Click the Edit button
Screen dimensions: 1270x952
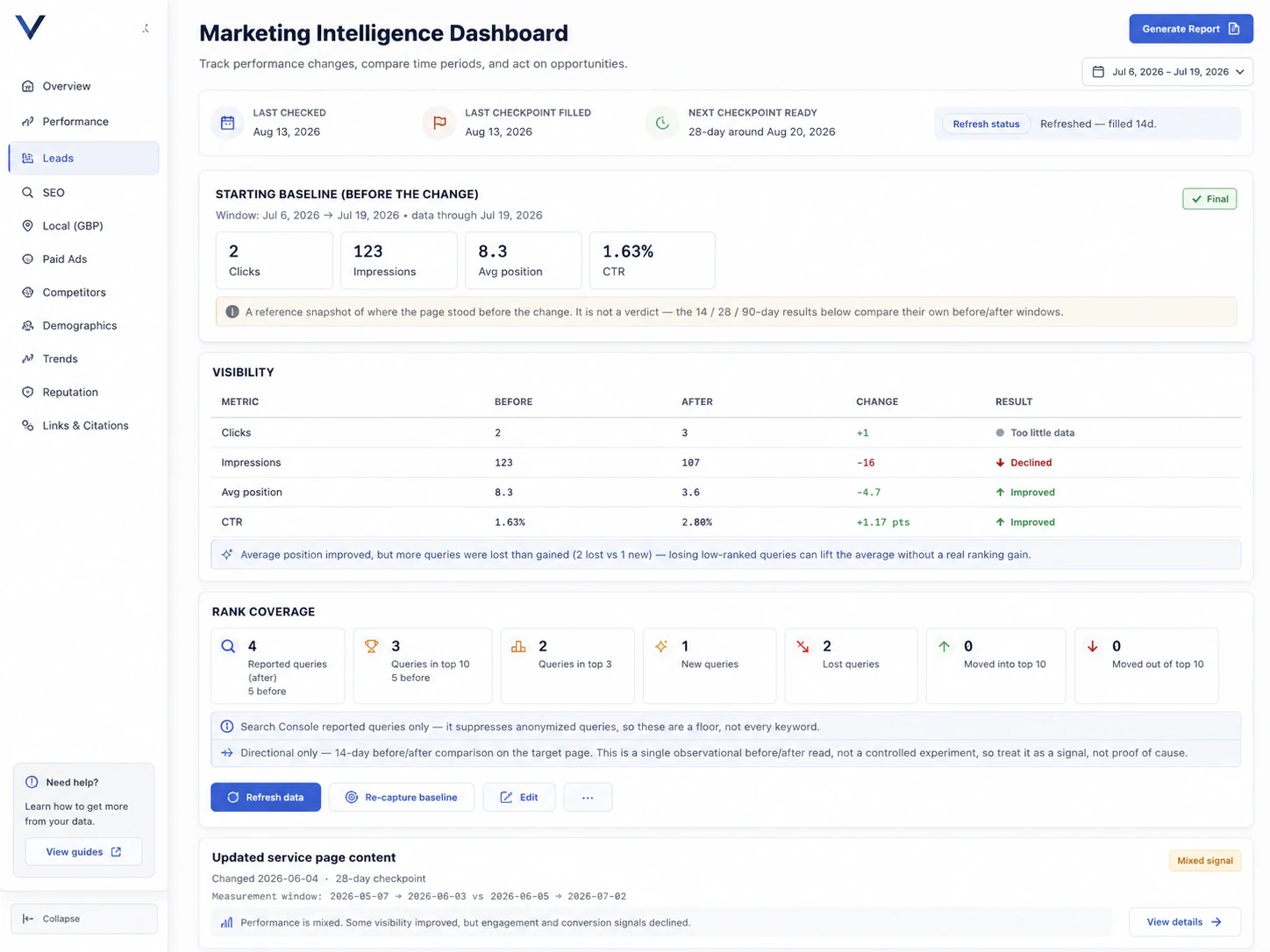pos(519,797)
